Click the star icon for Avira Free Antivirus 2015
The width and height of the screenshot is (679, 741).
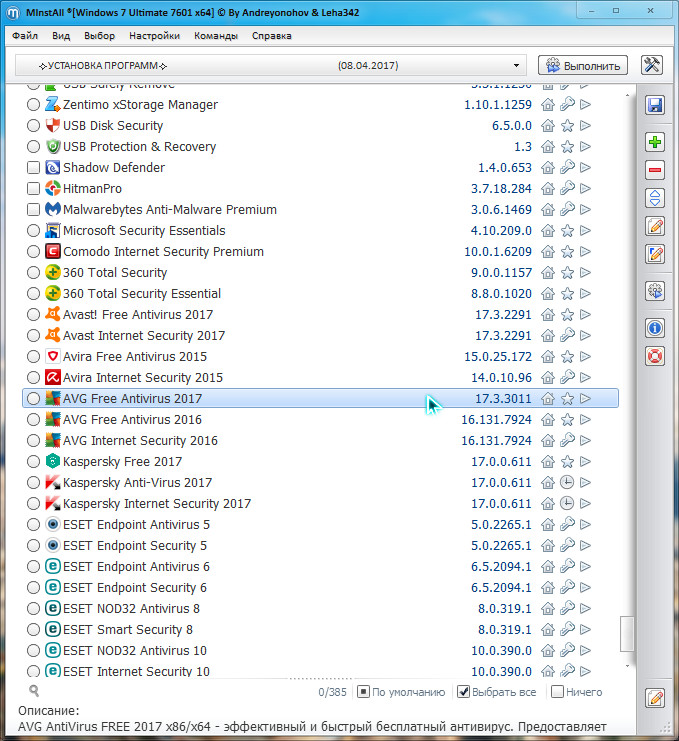click(567, 357)
